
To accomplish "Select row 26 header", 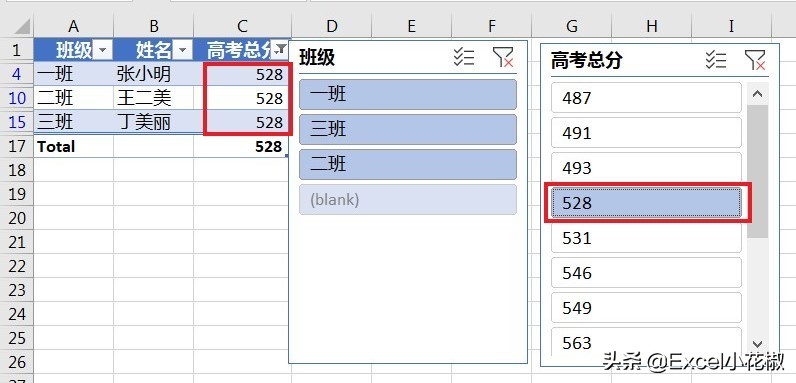I will 17,362.
